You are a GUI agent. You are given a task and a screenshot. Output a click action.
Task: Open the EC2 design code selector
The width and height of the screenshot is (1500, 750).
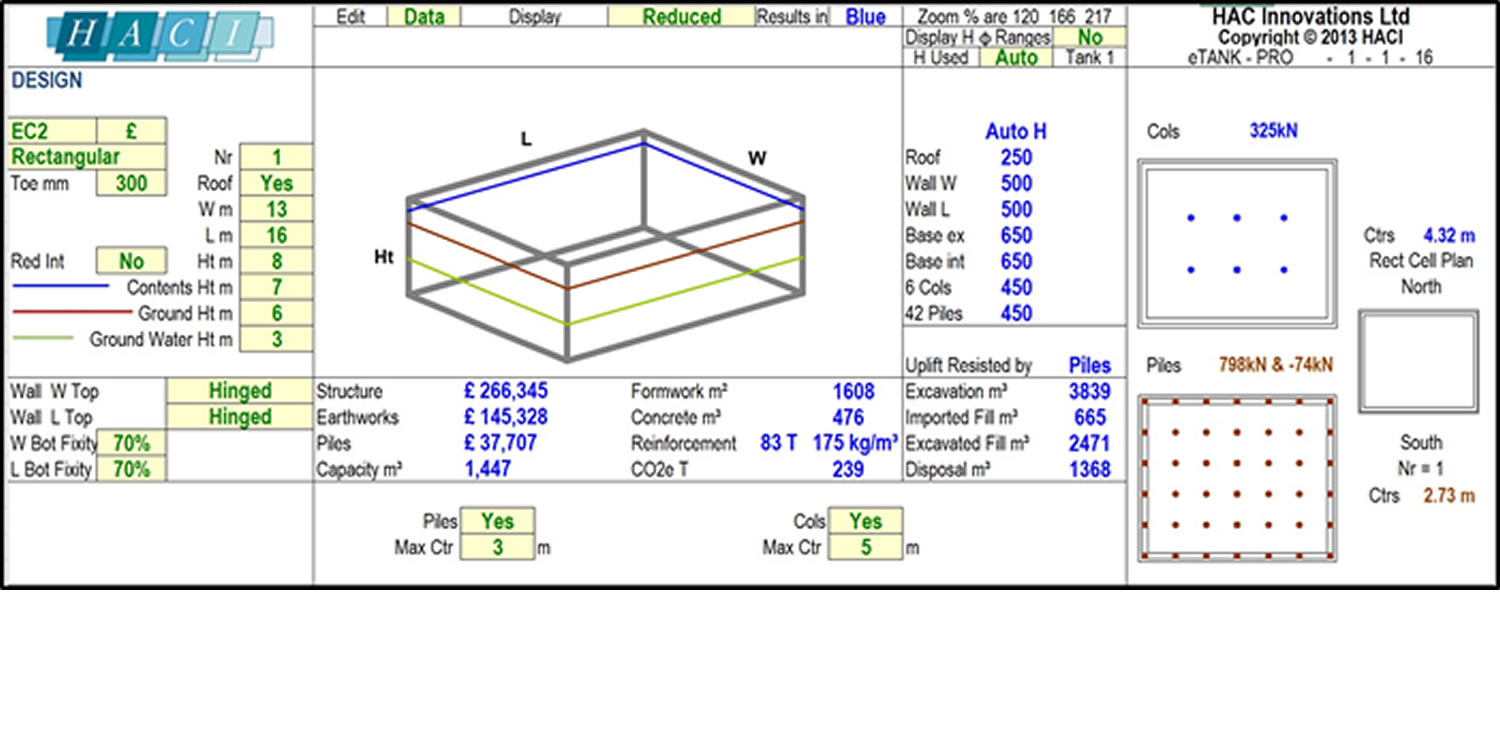53,132
